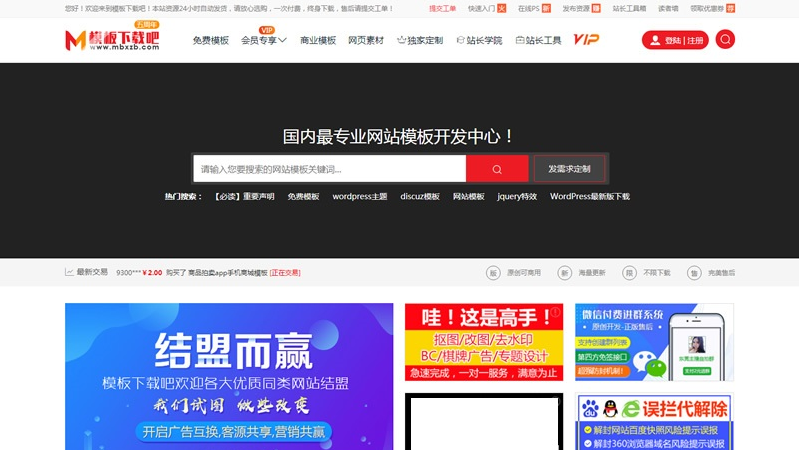799x450 pixels.
Task: Go to 站长学院 in navigation
Action: click(x=479, y=41)
